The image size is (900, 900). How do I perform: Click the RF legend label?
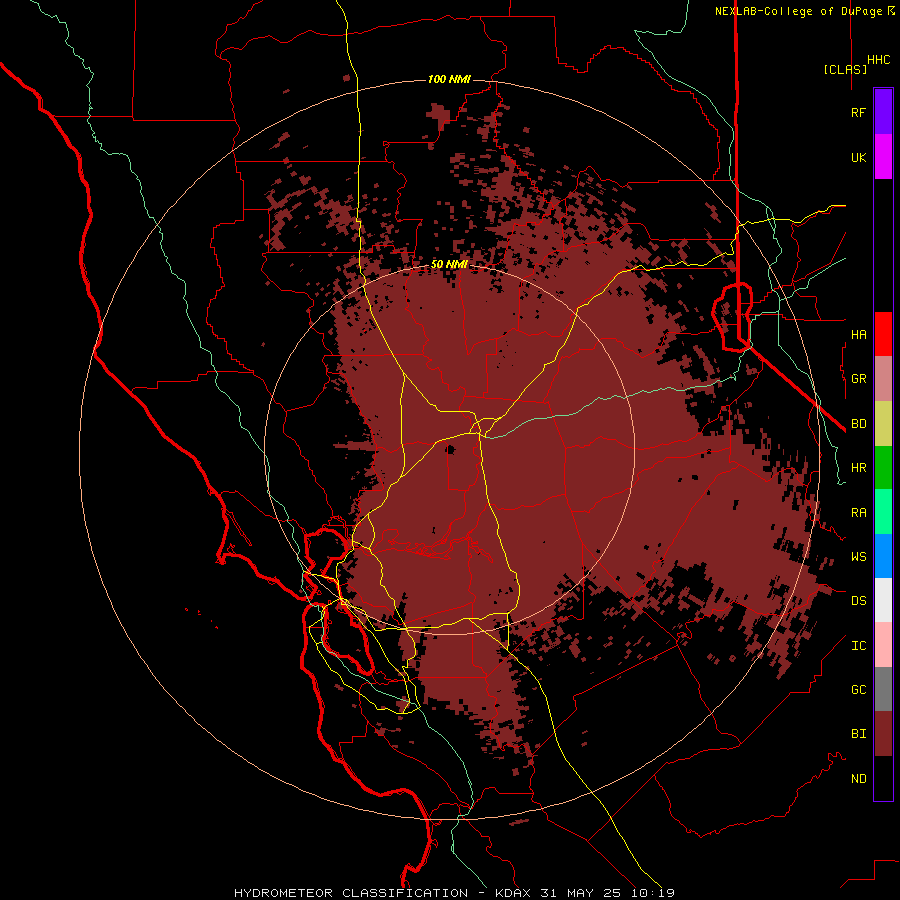click(x=858, y=112)
